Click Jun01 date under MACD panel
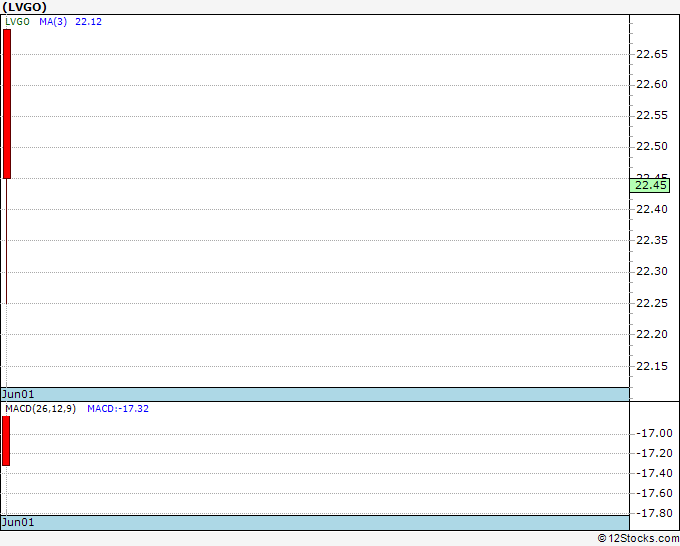Screen dimensions: 680x546 (x=18, y=522)
